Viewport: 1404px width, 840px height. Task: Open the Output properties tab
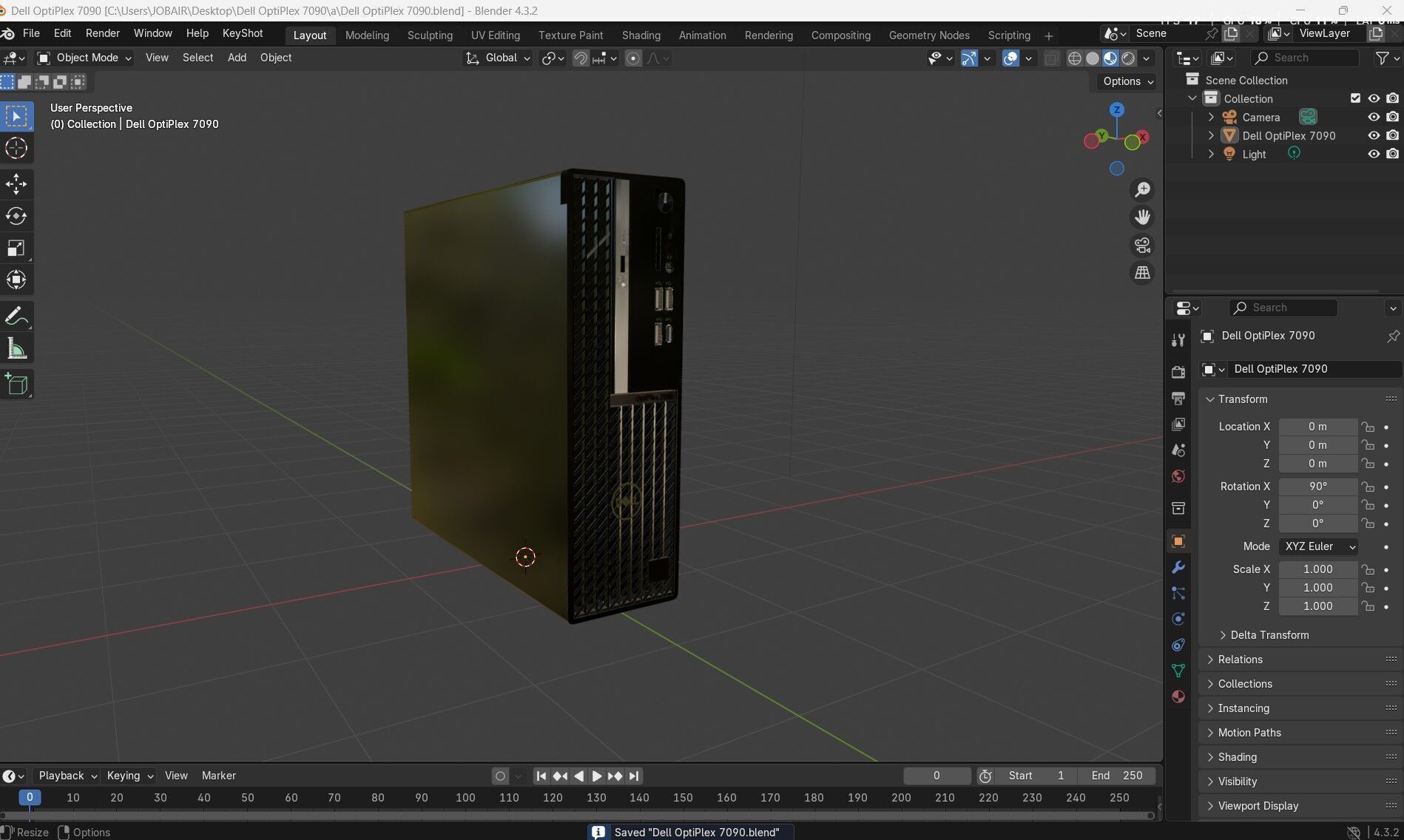coord(1178,398)
